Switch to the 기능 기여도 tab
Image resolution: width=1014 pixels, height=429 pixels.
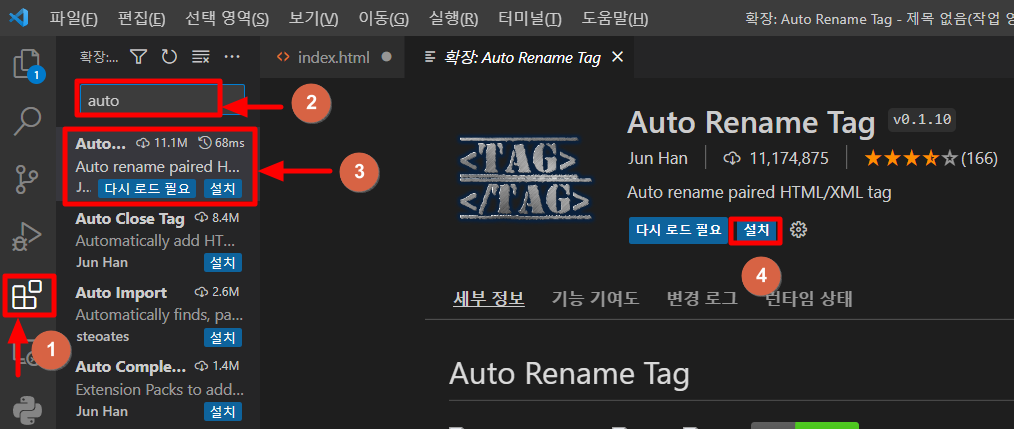595,298
